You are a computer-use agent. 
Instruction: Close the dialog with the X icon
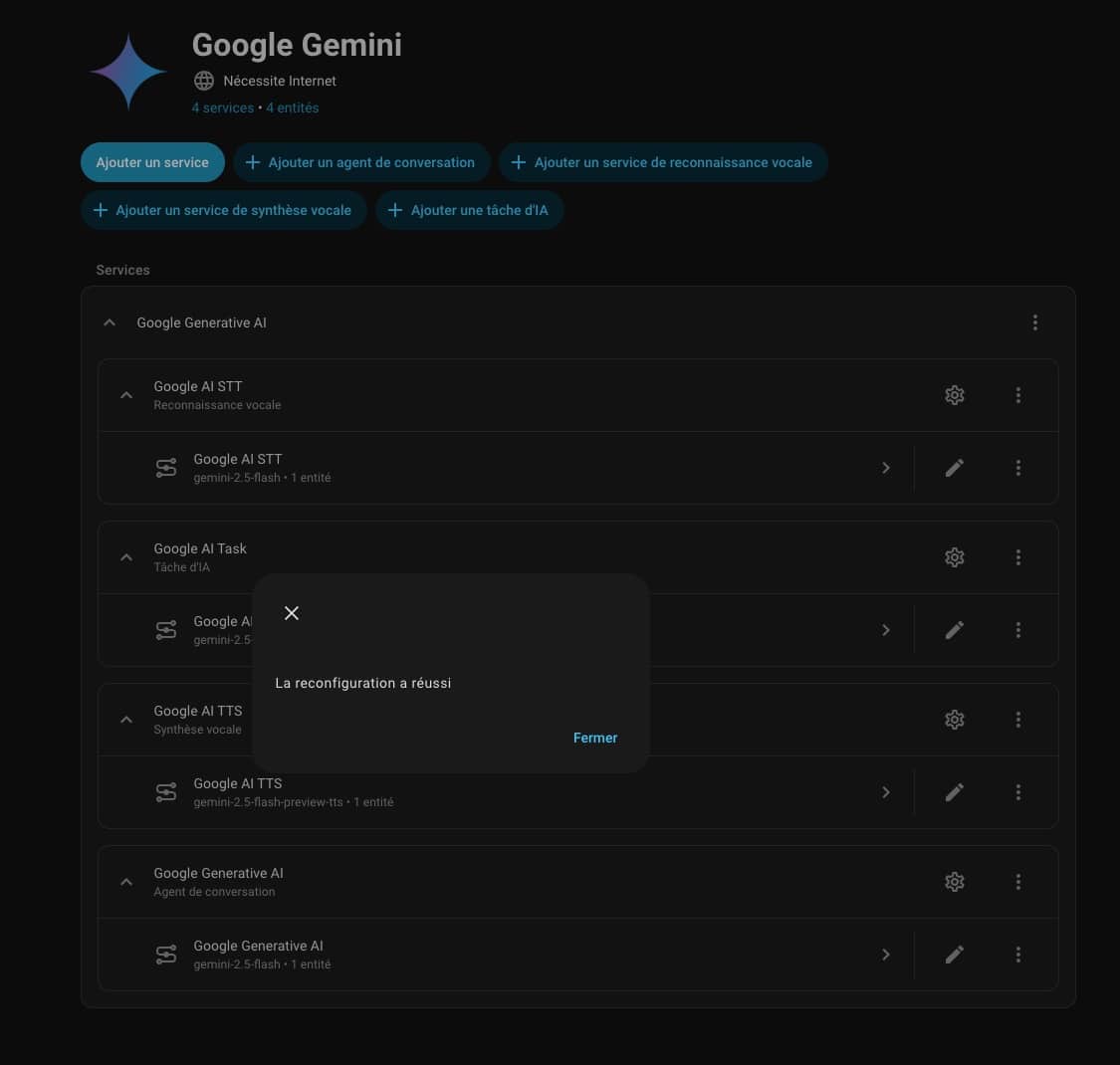click(292, 613)
